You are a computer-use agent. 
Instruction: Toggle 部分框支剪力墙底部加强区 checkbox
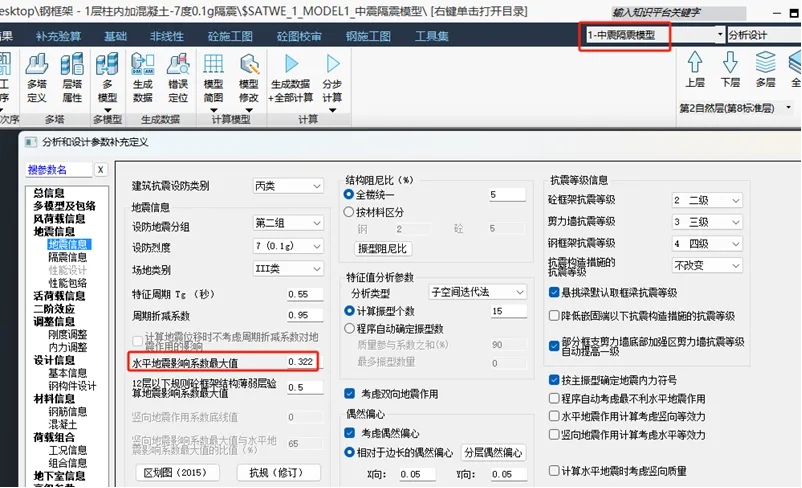coord(554,346)
